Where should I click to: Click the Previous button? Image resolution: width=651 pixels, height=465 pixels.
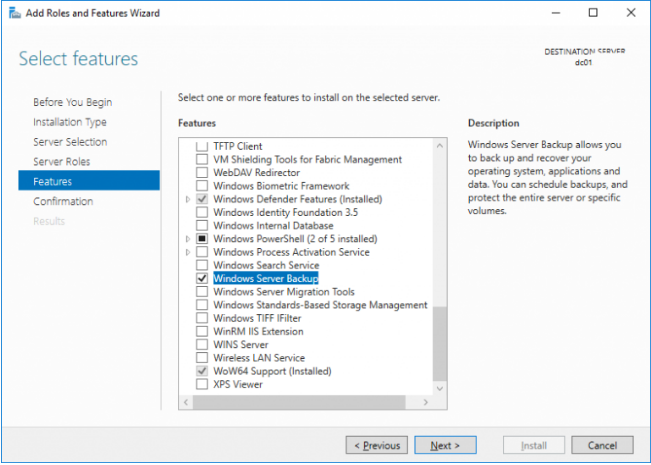click(x=377, y=445)
